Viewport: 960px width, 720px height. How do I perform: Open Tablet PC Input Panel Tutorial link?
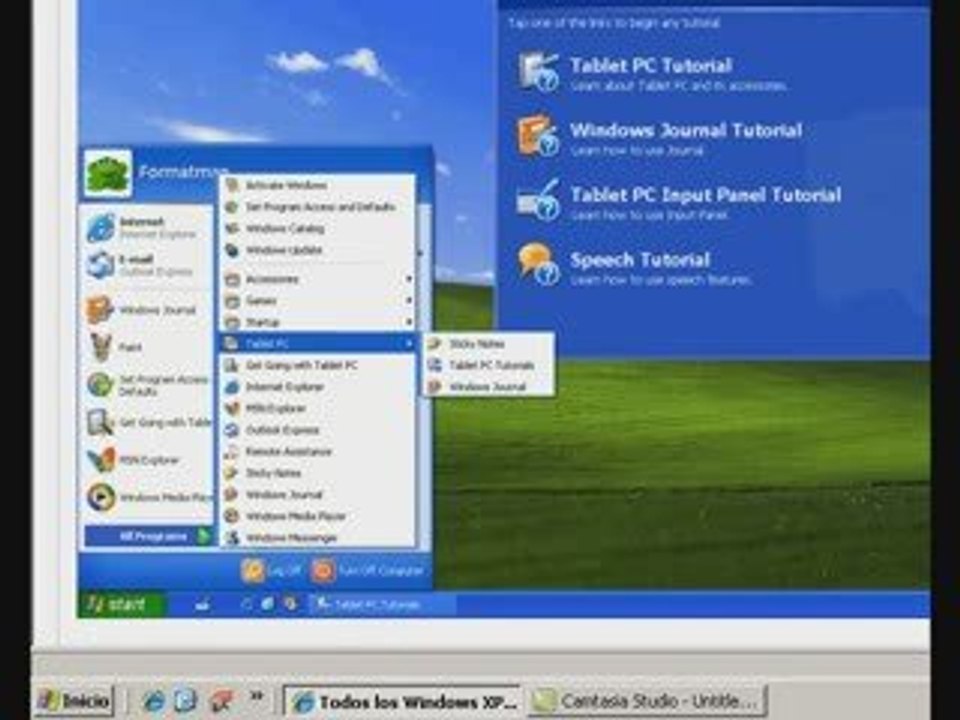pos(705,195)
